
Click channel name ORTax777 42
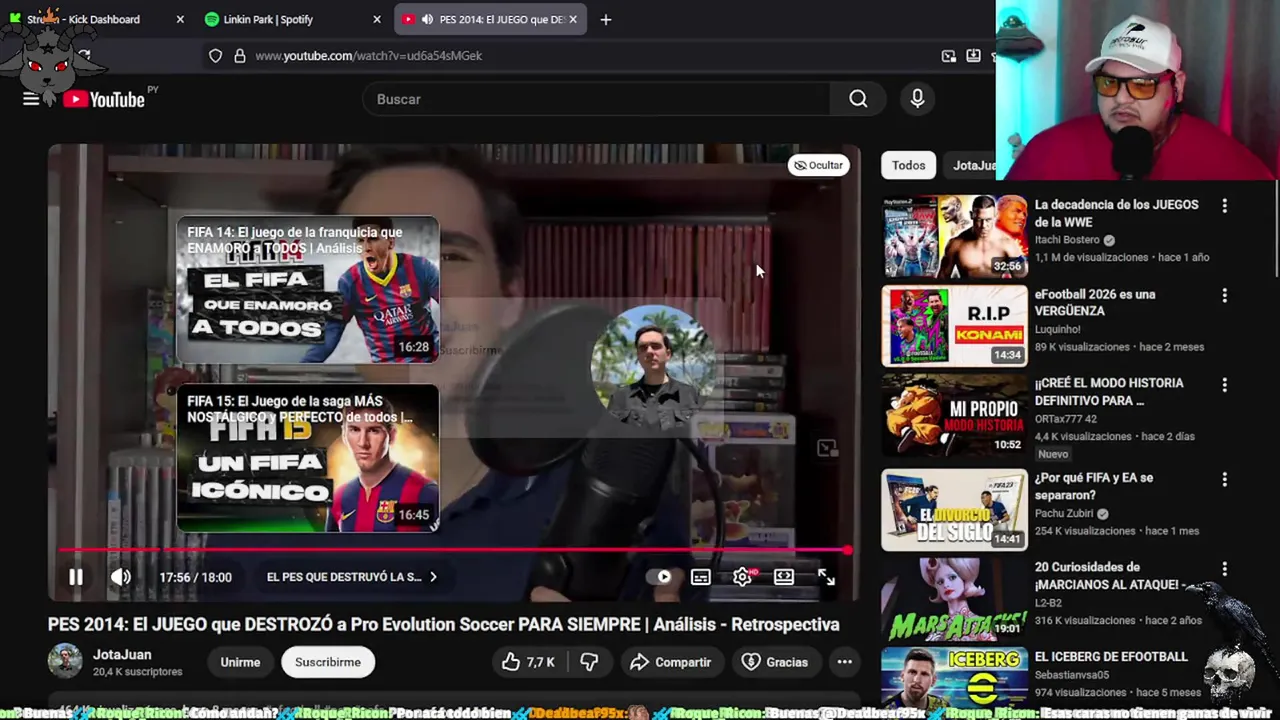pos(1066,419)
